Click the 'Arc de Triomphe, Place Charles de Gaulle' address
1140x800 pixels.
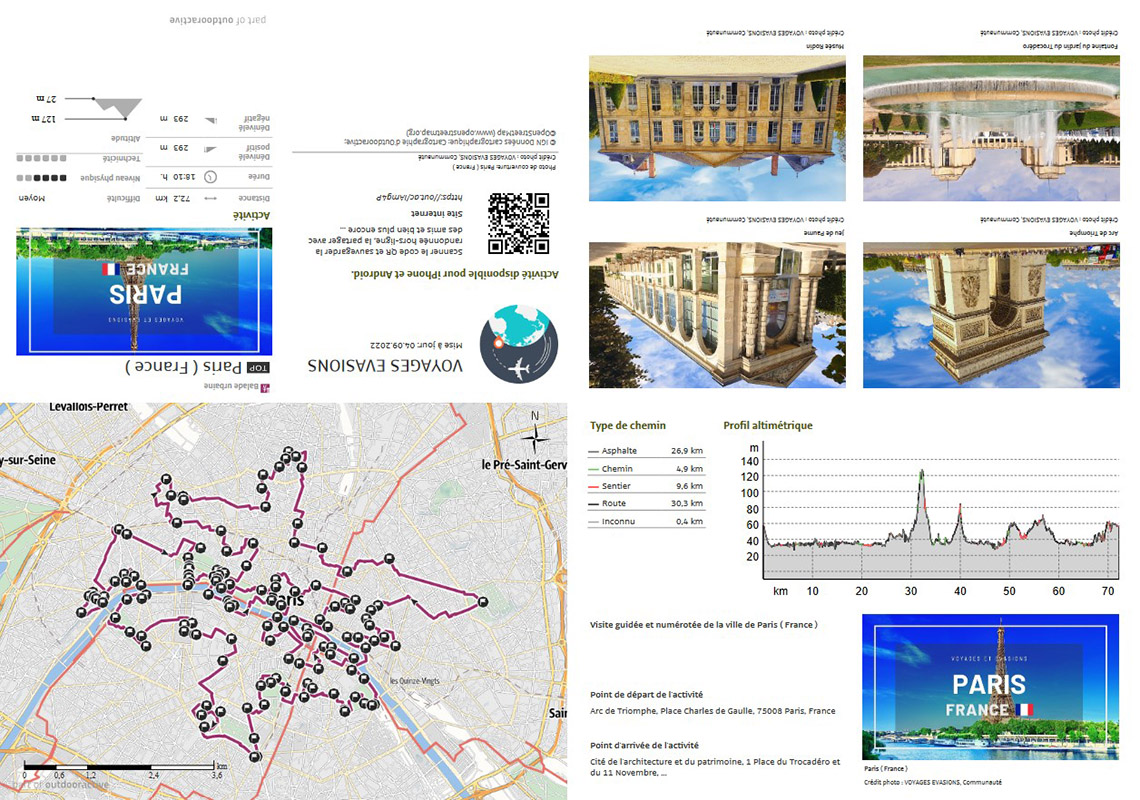[x=712, y=711]
